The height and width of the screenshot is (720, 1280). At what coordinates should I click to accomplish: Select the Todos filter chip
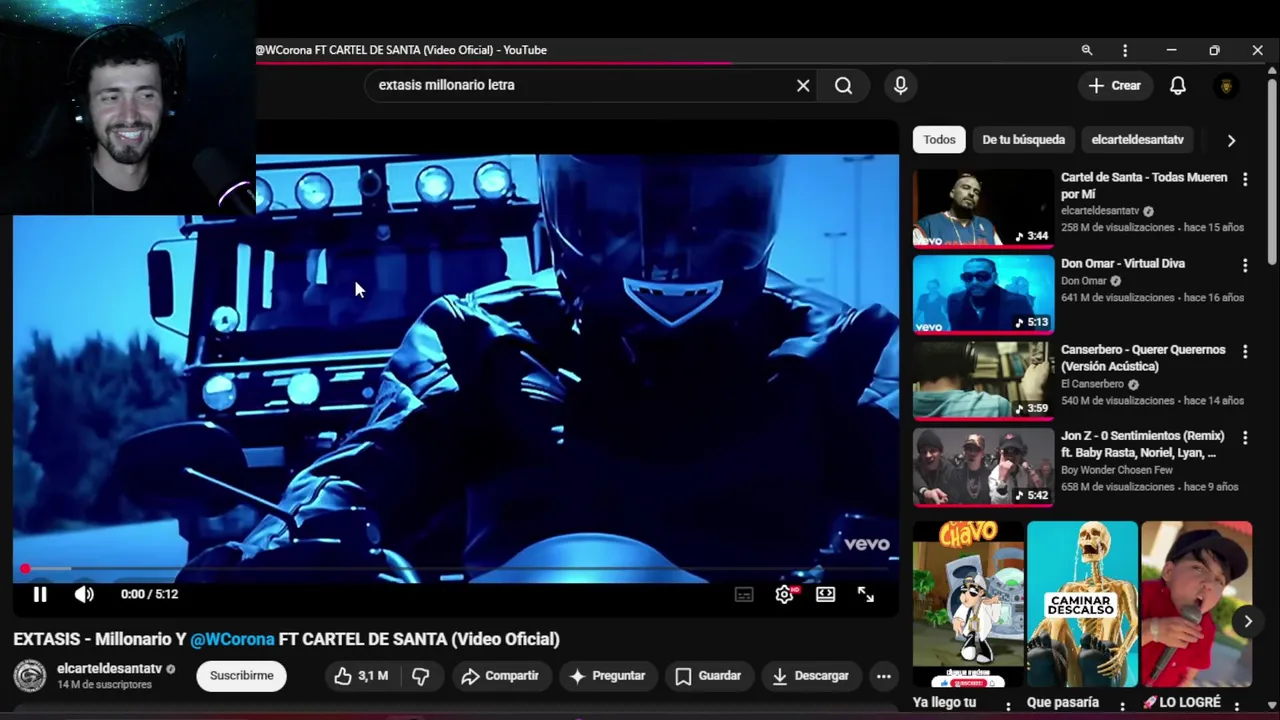[939, 140]
